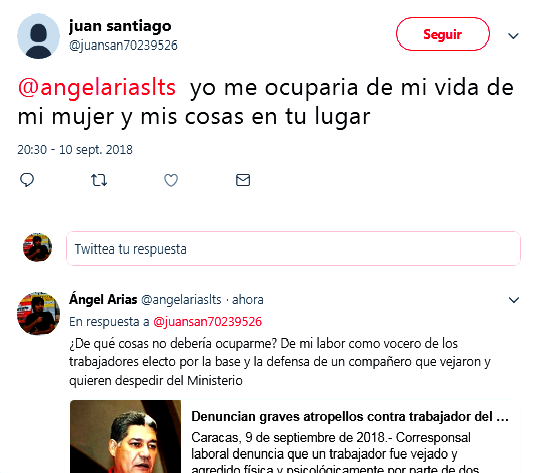Open juan santiago's default avatar

tap(38, 36)
